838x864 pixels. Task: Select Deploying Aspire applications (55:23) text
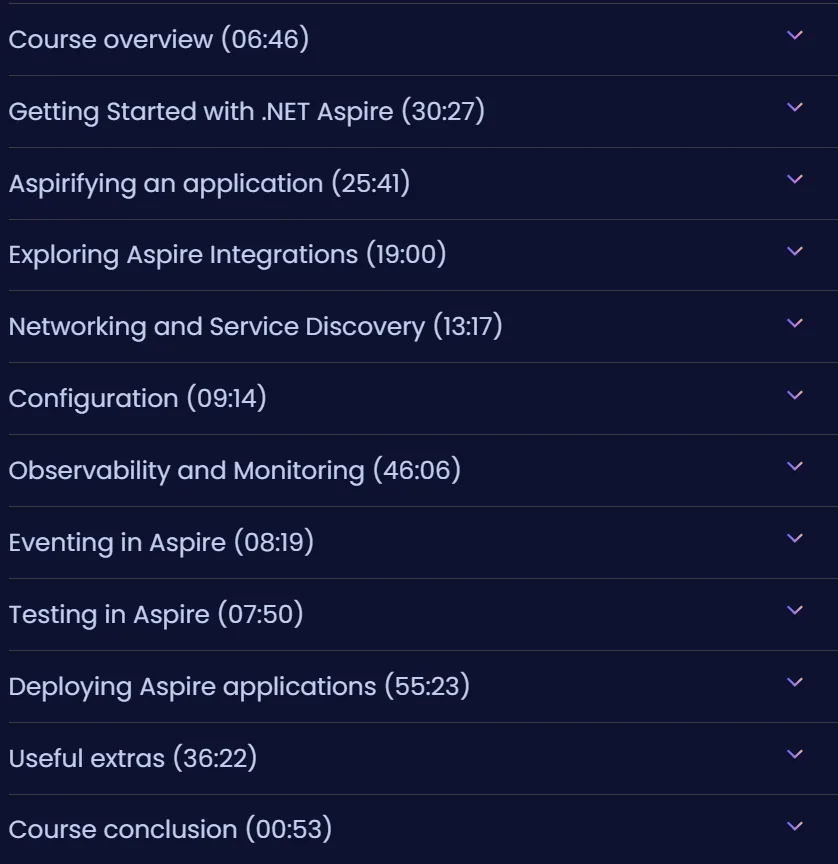239,687
